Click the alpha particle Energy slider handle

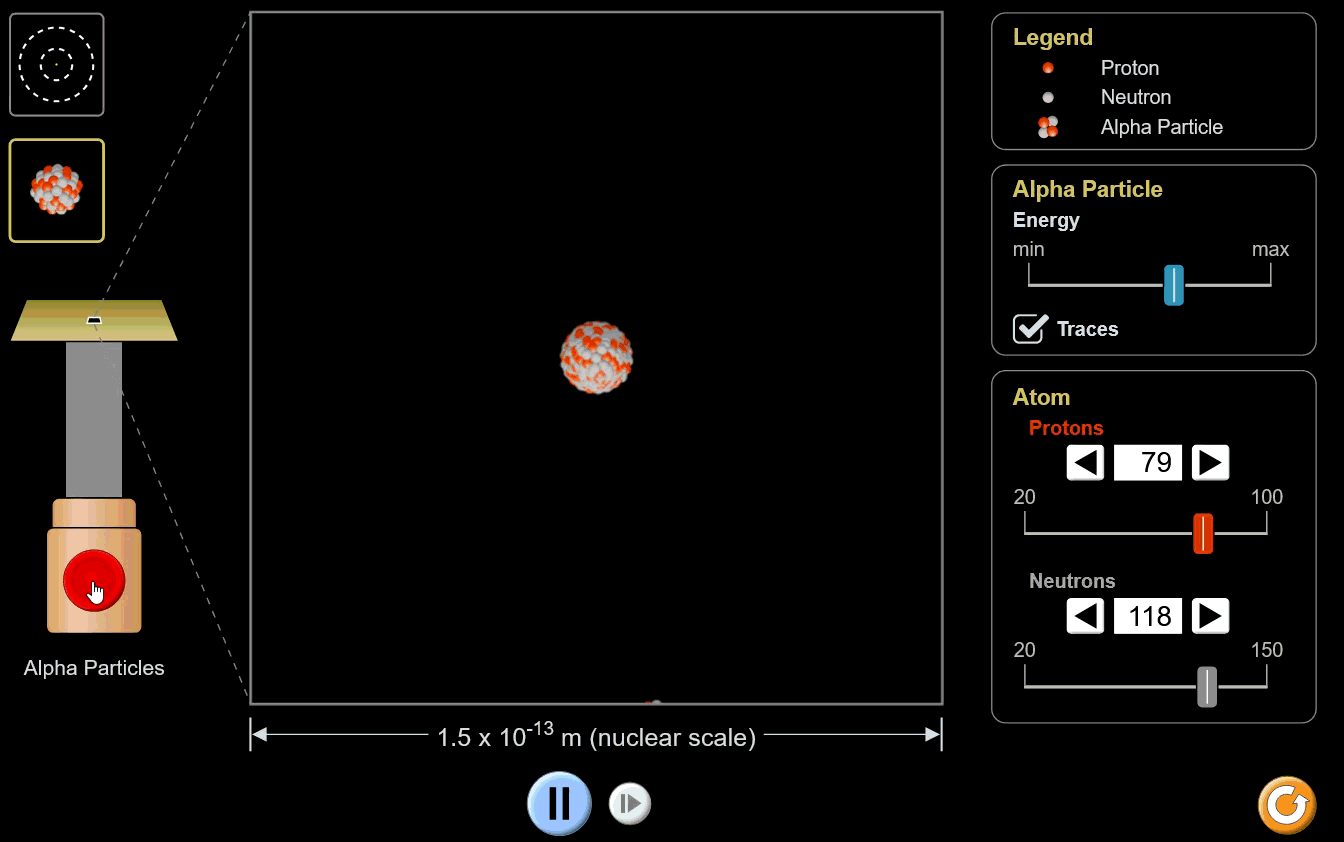1174,285
